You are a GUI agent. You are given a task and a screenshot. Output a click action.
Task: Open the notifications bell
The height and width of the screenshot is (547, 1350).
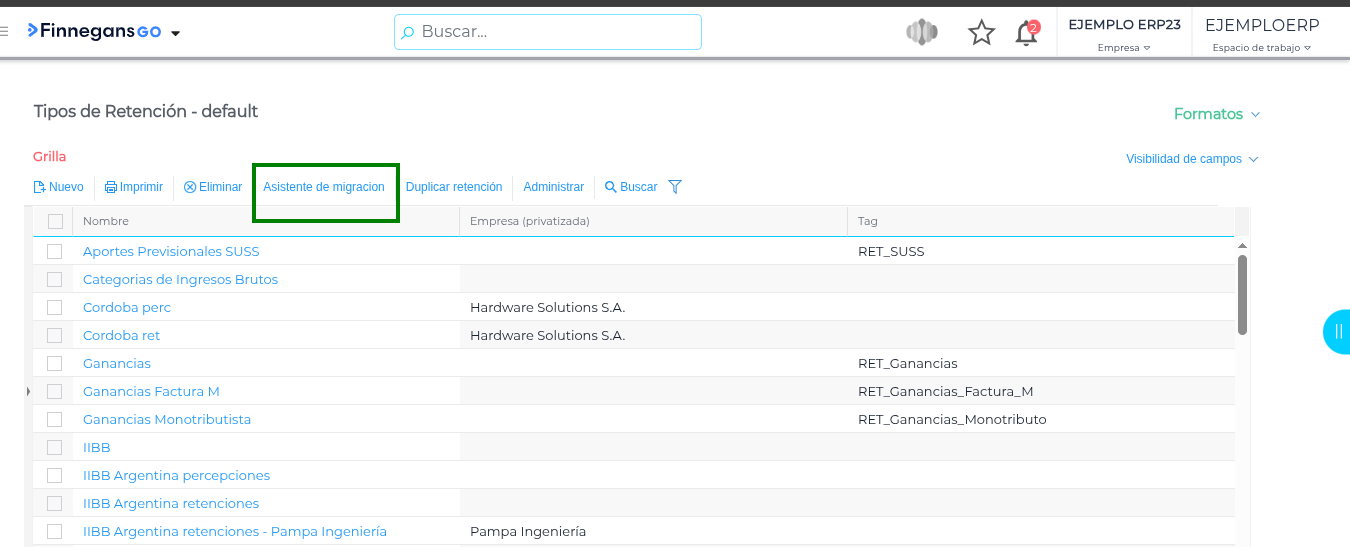1025,33
